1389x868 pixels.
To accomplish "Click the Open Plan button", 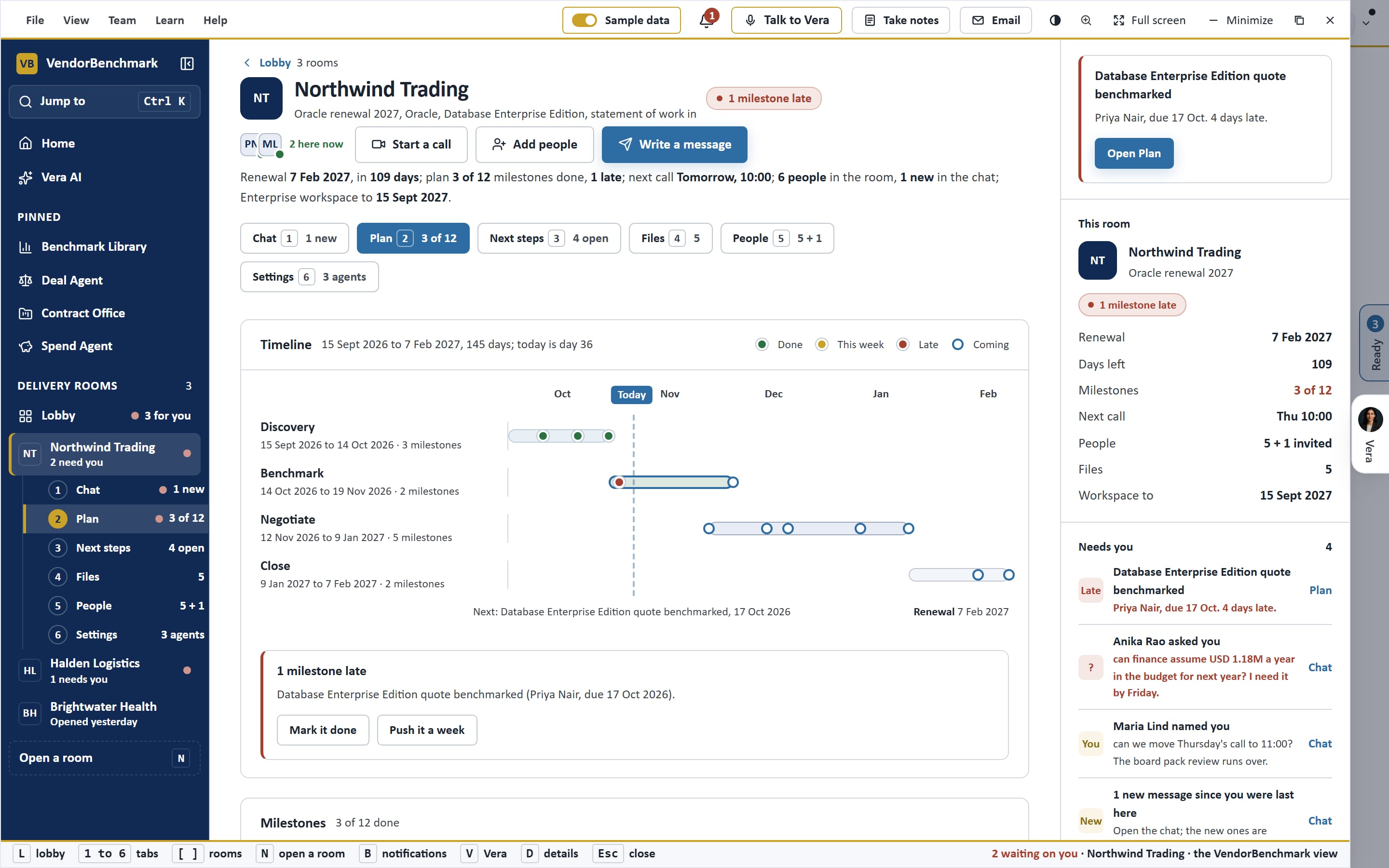I will [x=1133, y=153].
